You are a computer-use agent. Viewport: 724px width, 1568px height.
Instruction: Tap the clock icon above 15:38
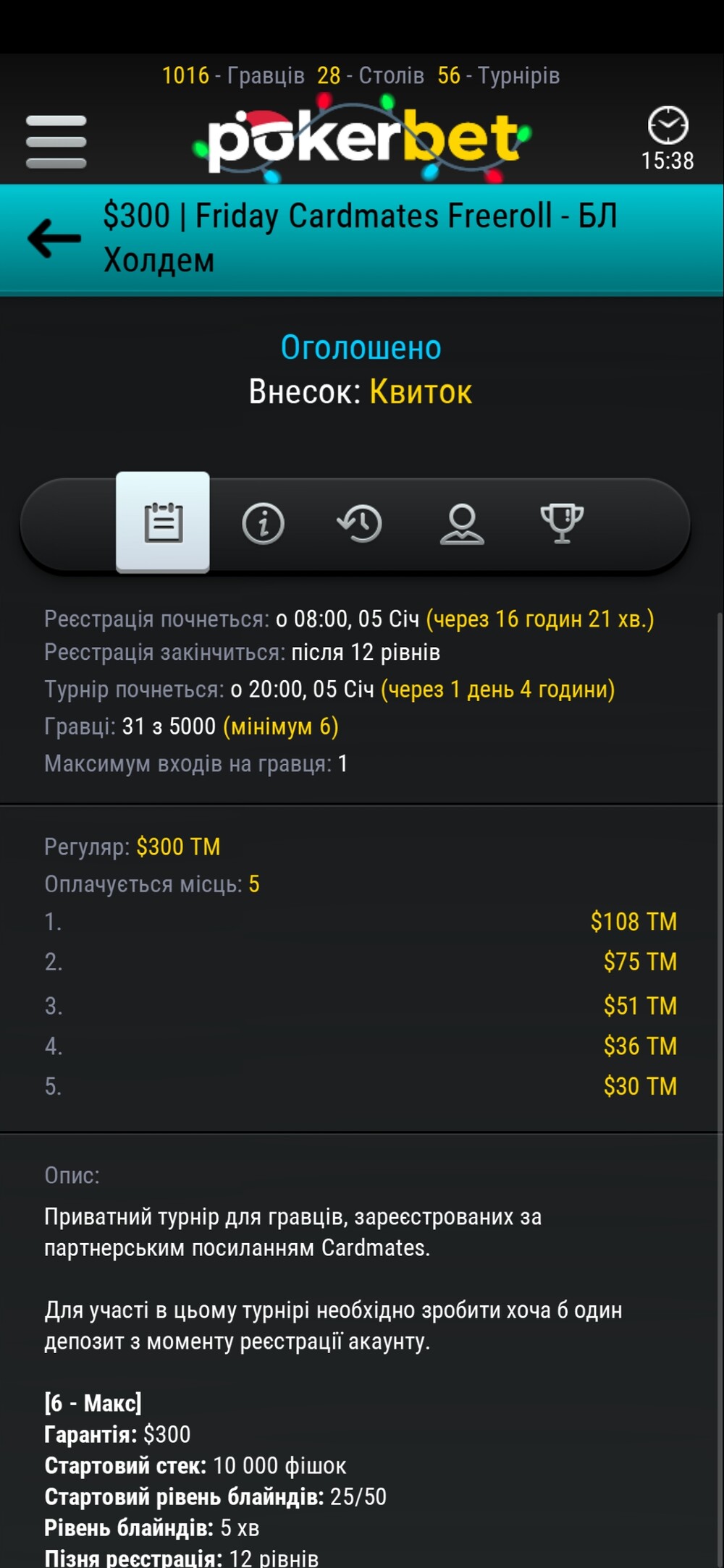point(667,126)
